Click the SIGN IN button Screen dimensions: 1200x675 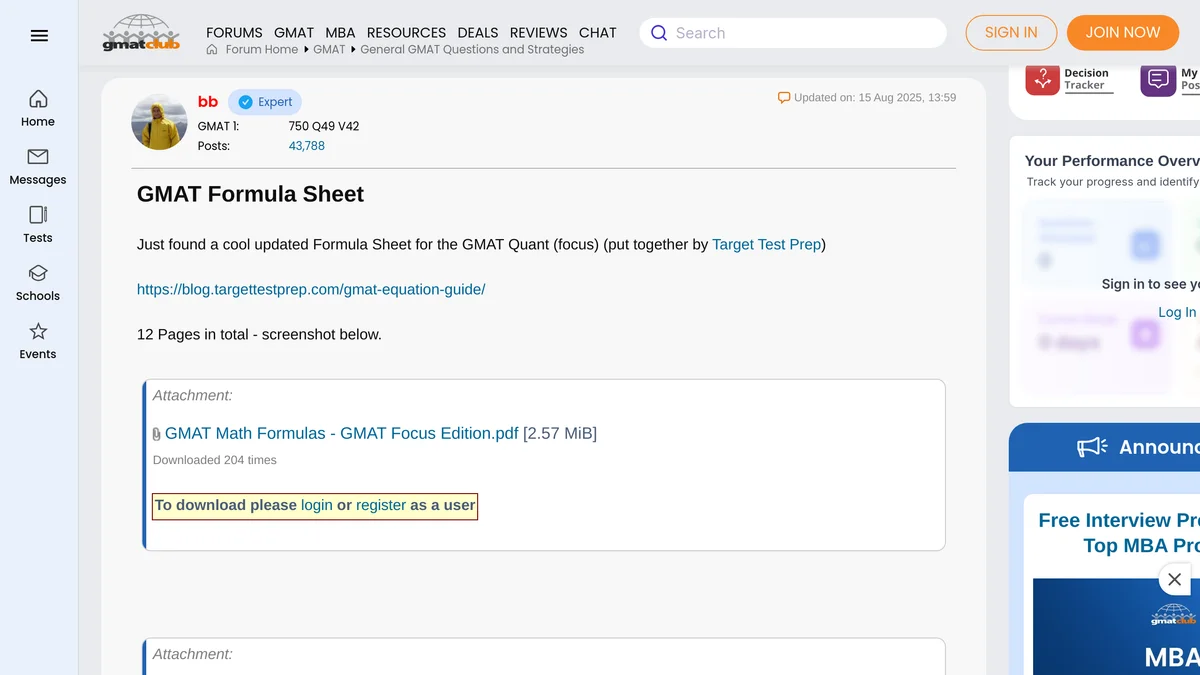(1011, 33)
